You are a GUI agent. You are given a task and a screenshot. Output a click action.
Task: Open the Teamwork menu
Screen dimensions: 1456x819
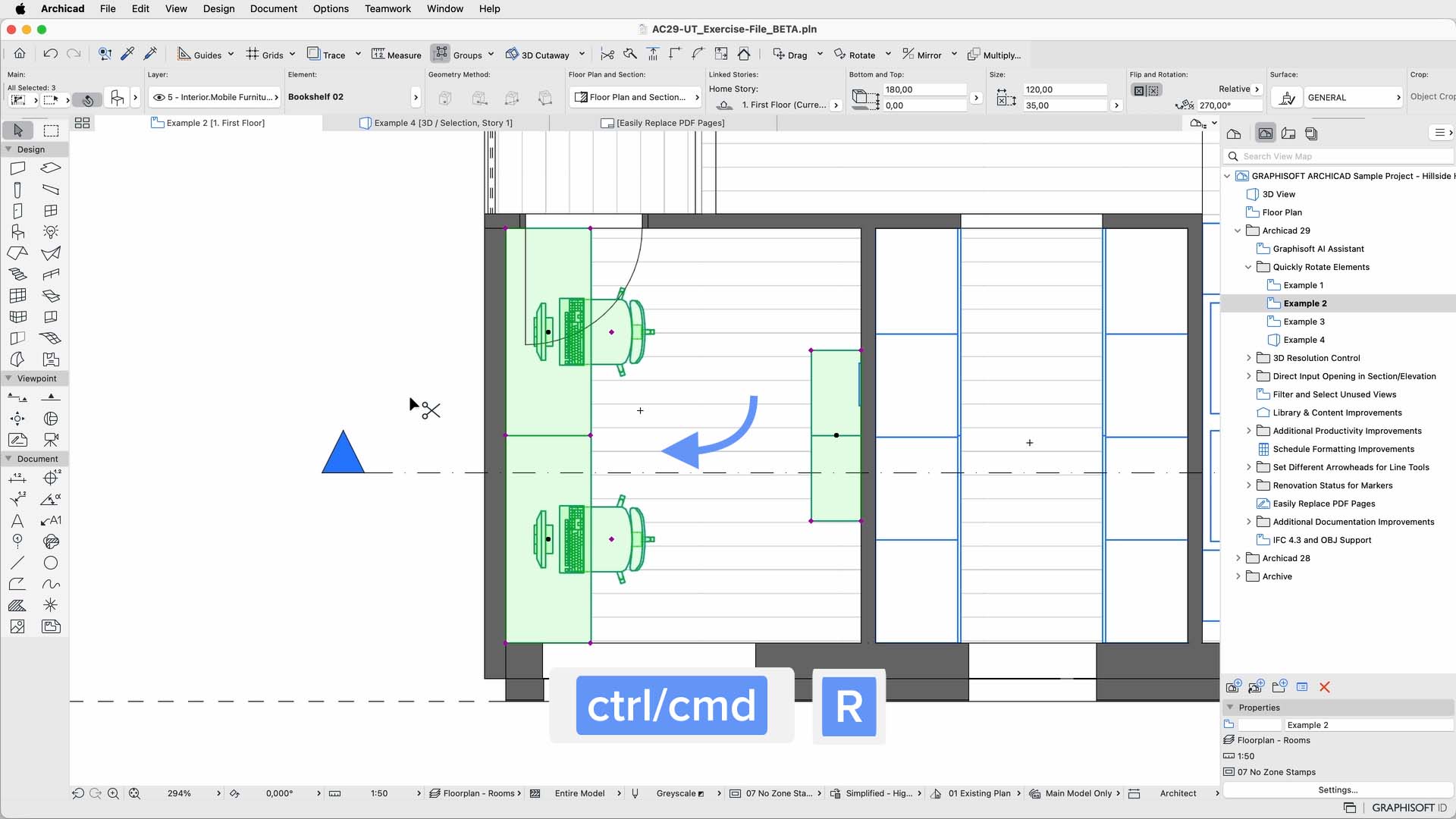click(x=388, y=8)
